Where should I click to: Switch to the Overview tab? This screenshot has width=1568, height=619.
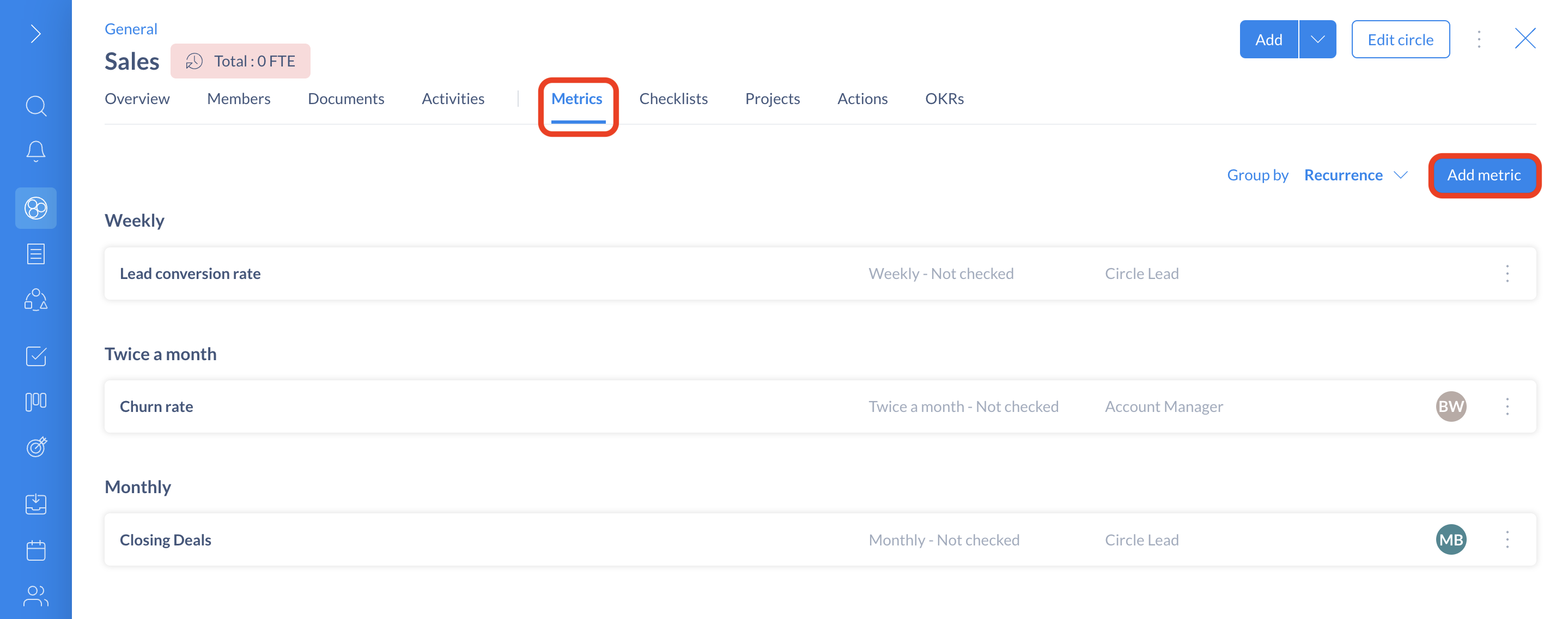[137, 99]
